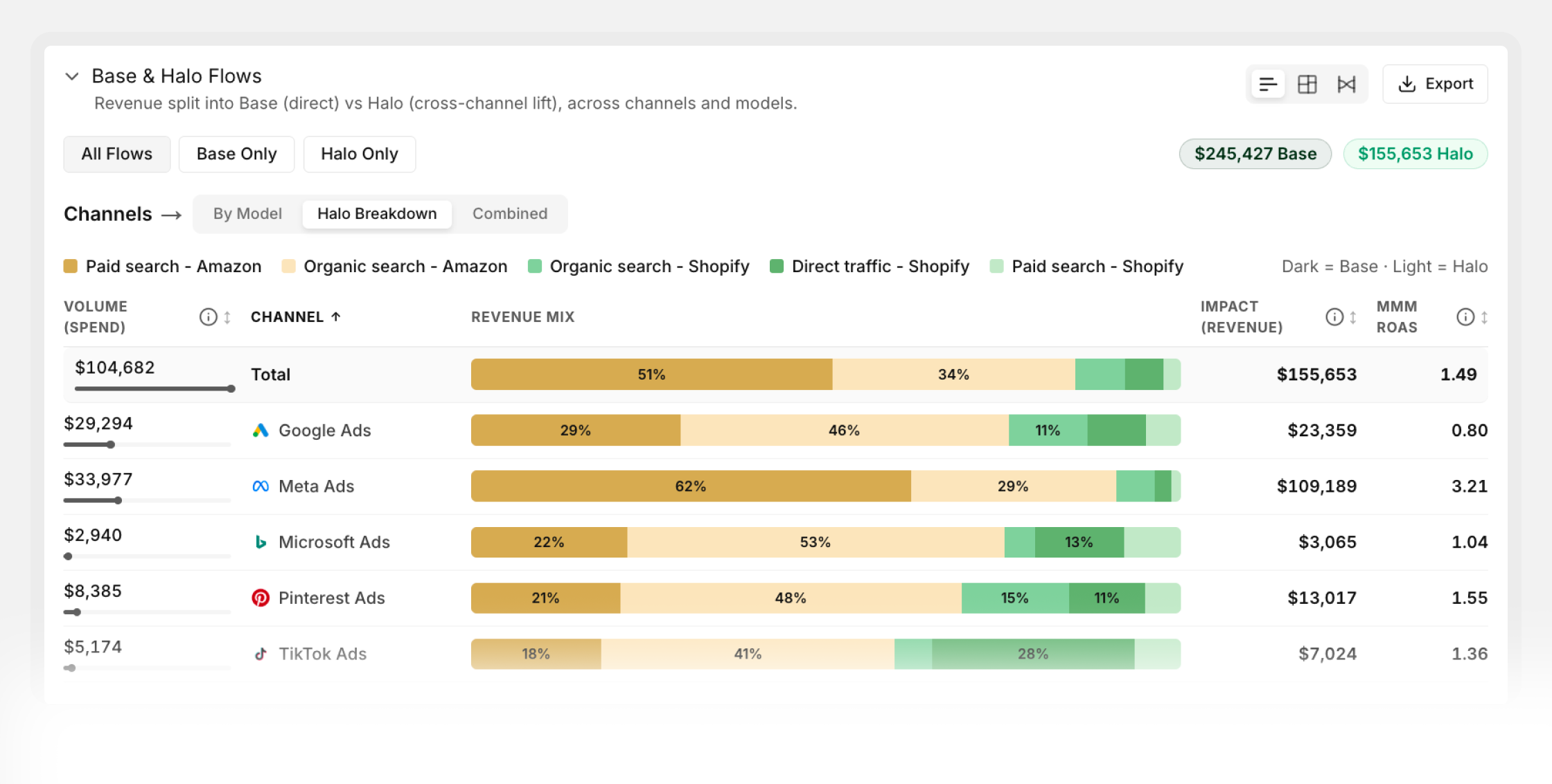Click the Total row label
1552x784 pixels.
[x=271, y=375]
